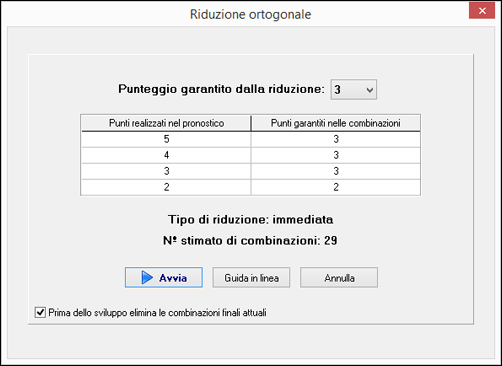
Task: Click guaranteed points value in last table row
Action: pos(336,187)
